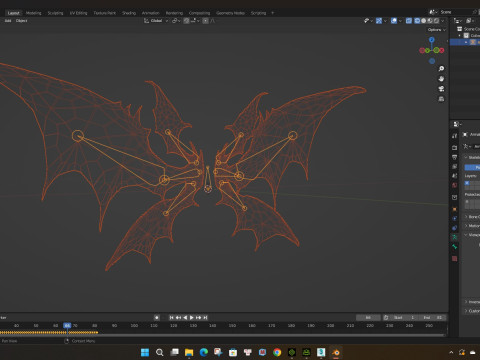This screenshot has width=480, height=360.
Task: Expand the Bone Groups panel
Action: coord(472,217)
